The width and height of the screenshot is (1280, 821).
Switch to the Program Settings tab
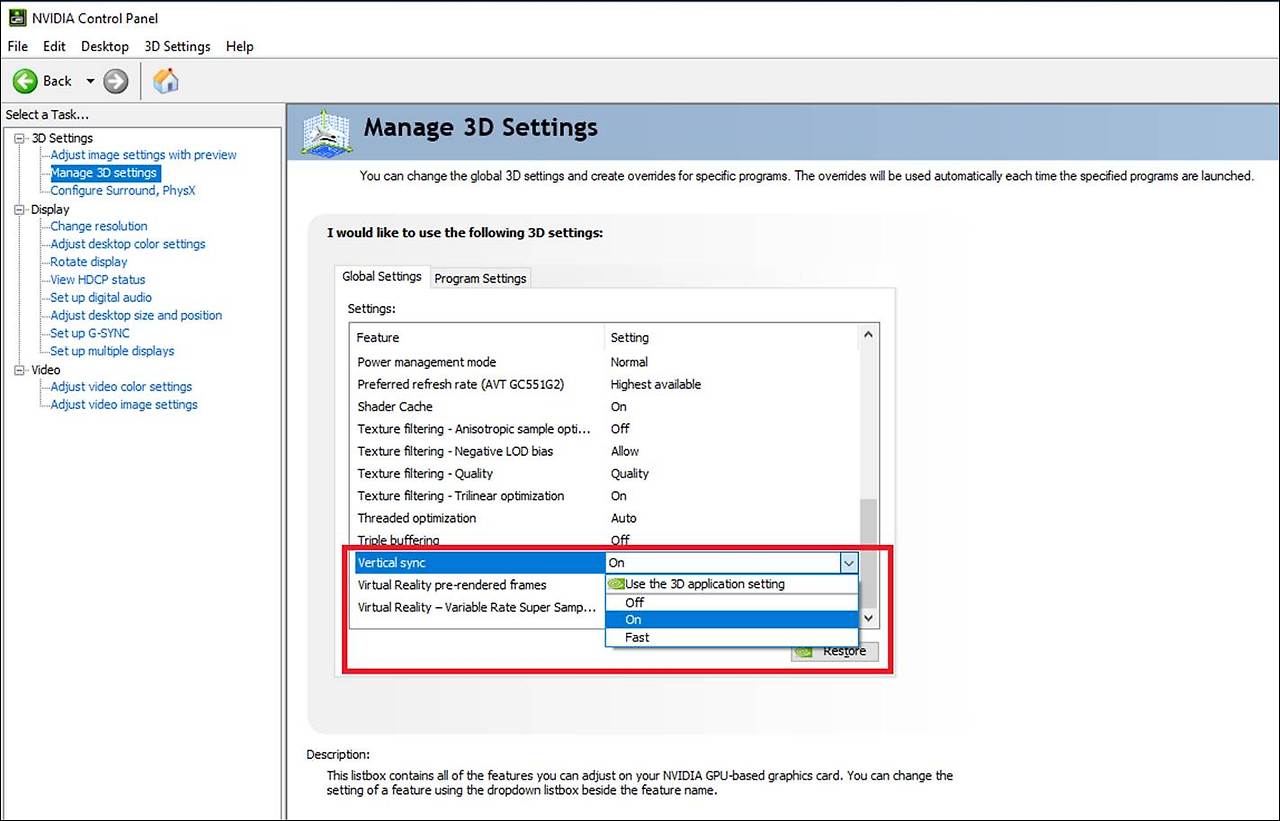tap(480, 278)
